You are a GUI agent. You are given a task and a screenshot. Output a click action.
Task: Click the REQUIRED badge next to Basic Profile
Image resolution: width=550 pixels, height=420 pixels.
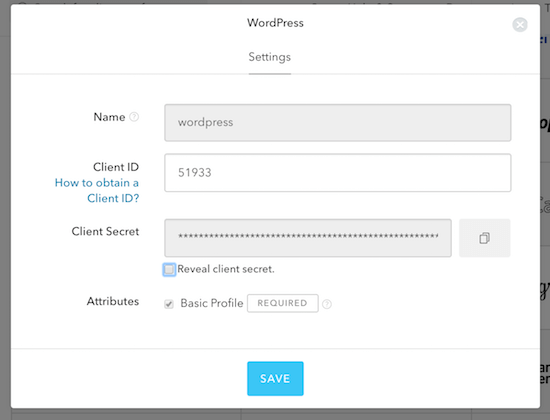click(283, 303)
